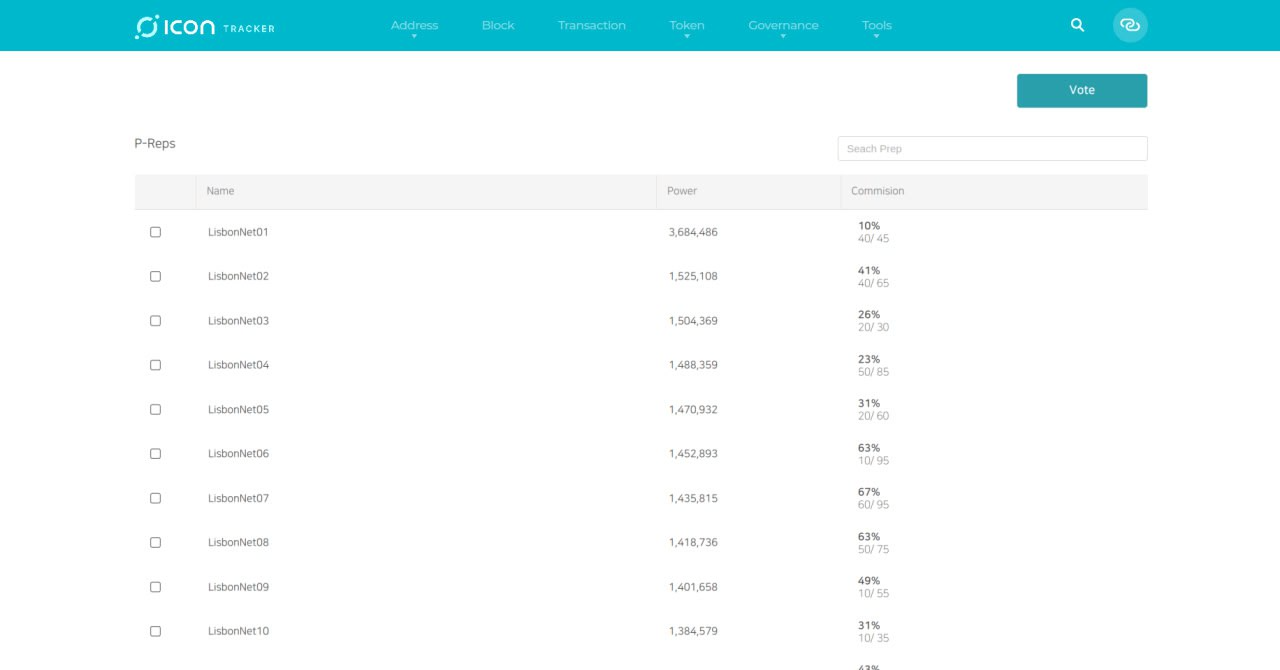Open the LisbonNet03 P-Rep name
Viewport: 1280px width, 670px height.
coord(238,321)
